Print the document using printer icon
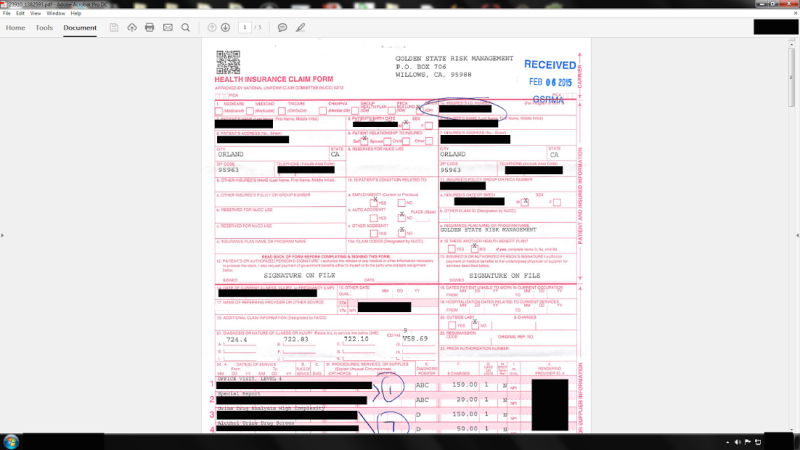The image size is (800, 450). (149, 27)
